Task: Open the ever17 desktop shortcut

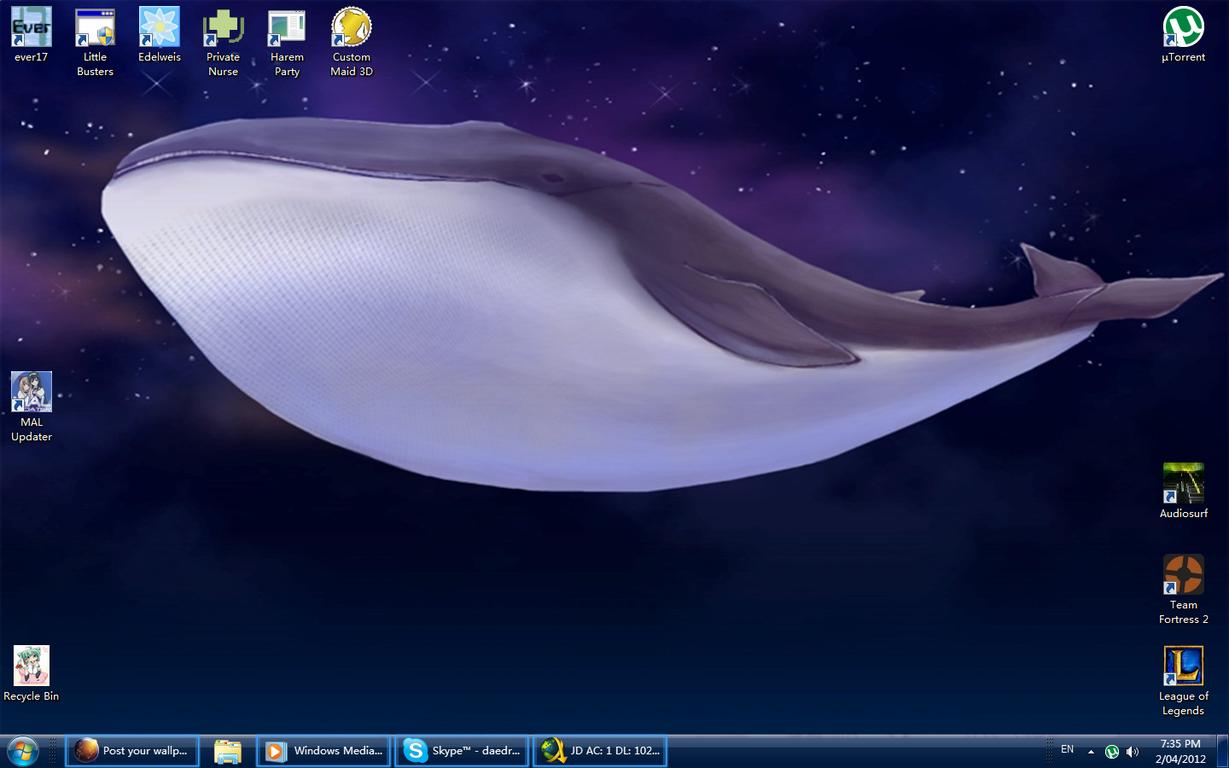Action: tap(31, 28)
